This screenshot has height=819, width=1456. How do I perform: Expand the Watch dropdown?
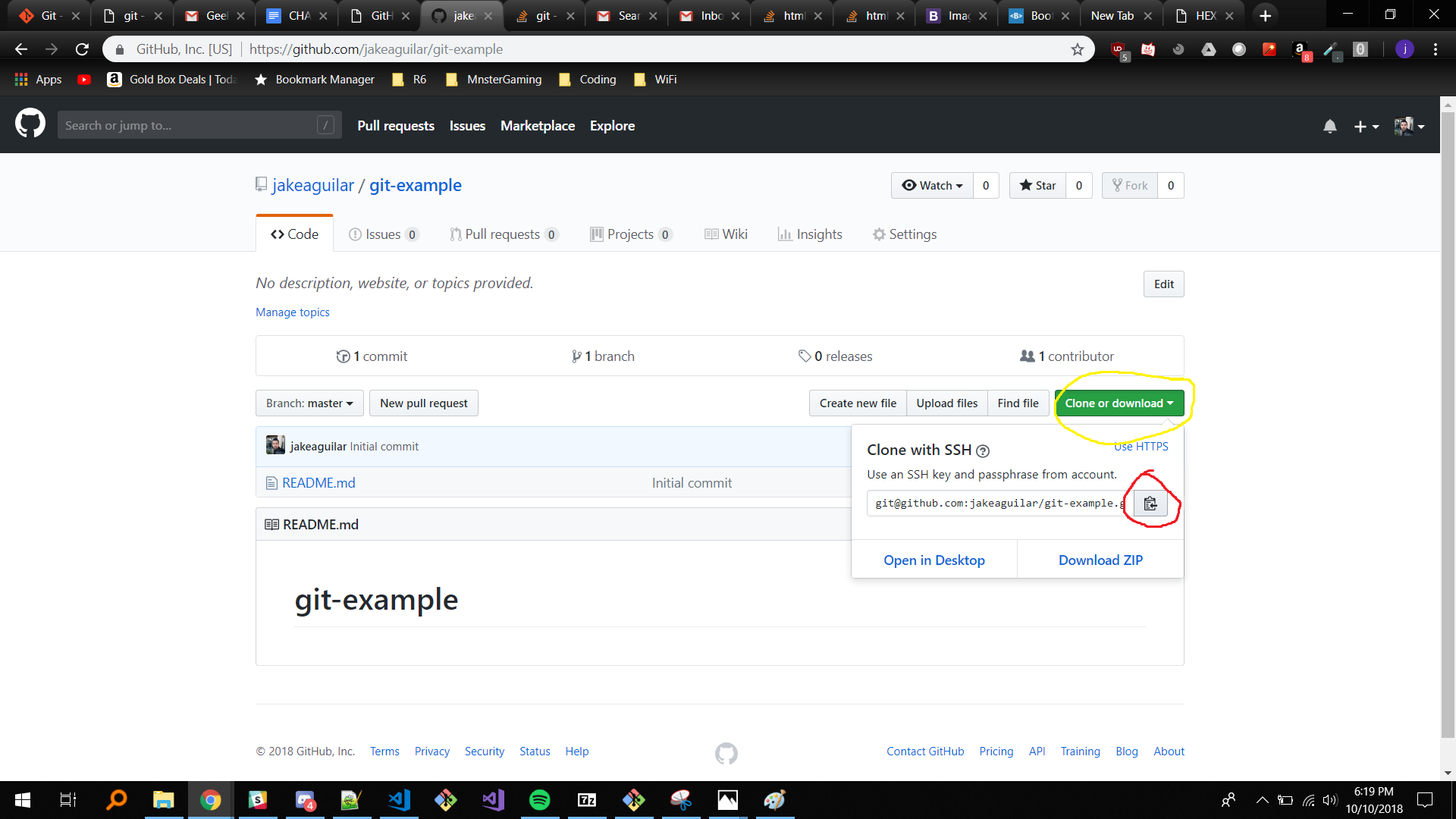(932, 185)
